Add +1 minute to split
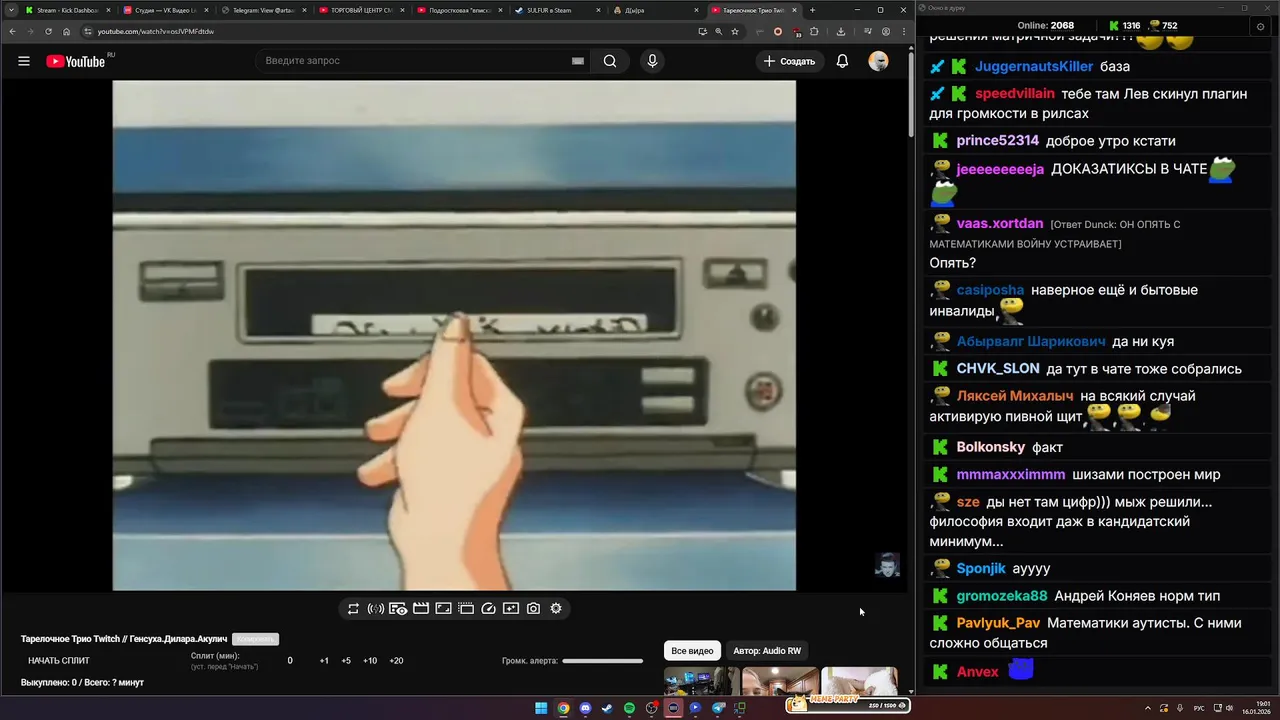This screenshot has width=1280, height=720. coord(324,661)
